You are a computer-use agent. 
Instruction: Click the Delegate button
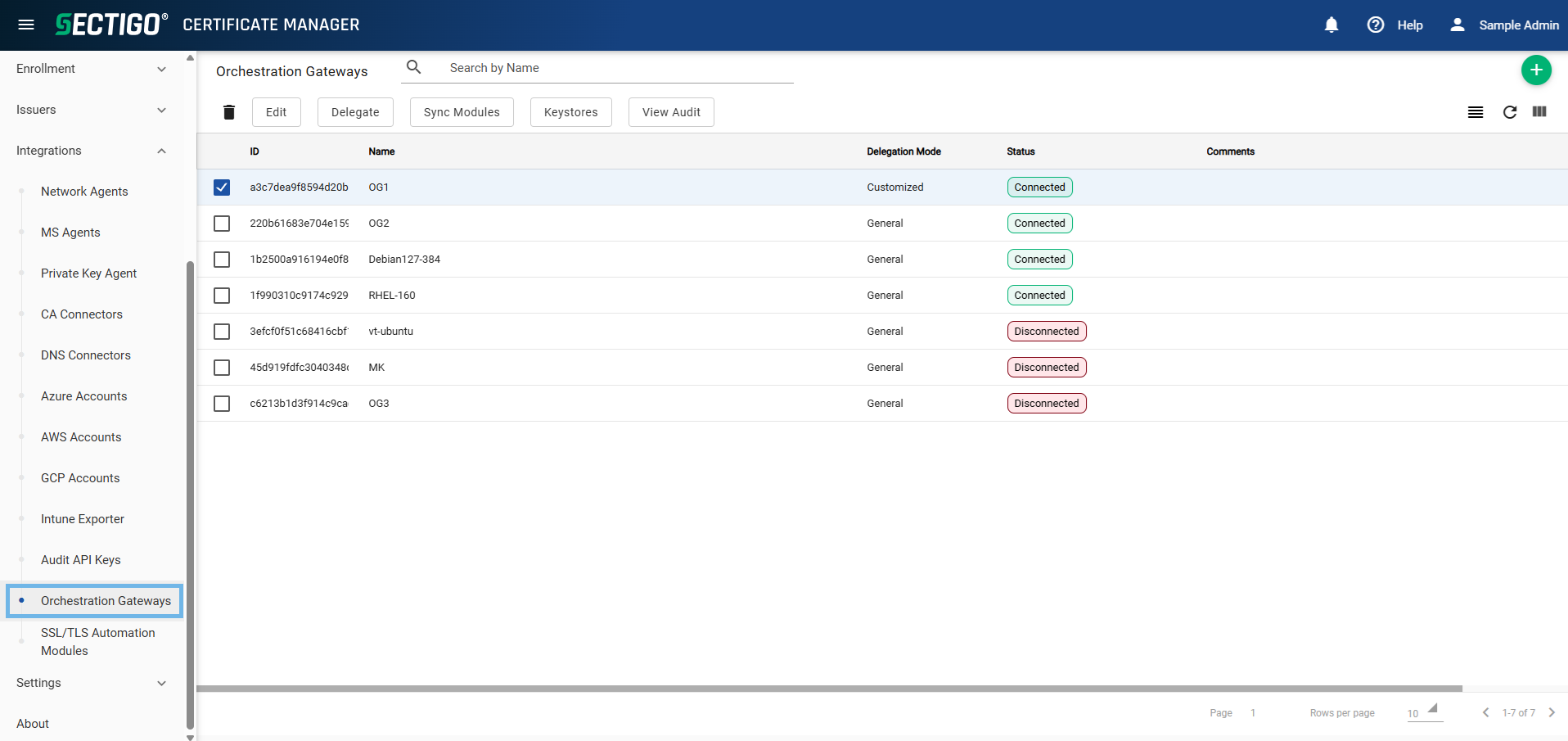[355, 112]
